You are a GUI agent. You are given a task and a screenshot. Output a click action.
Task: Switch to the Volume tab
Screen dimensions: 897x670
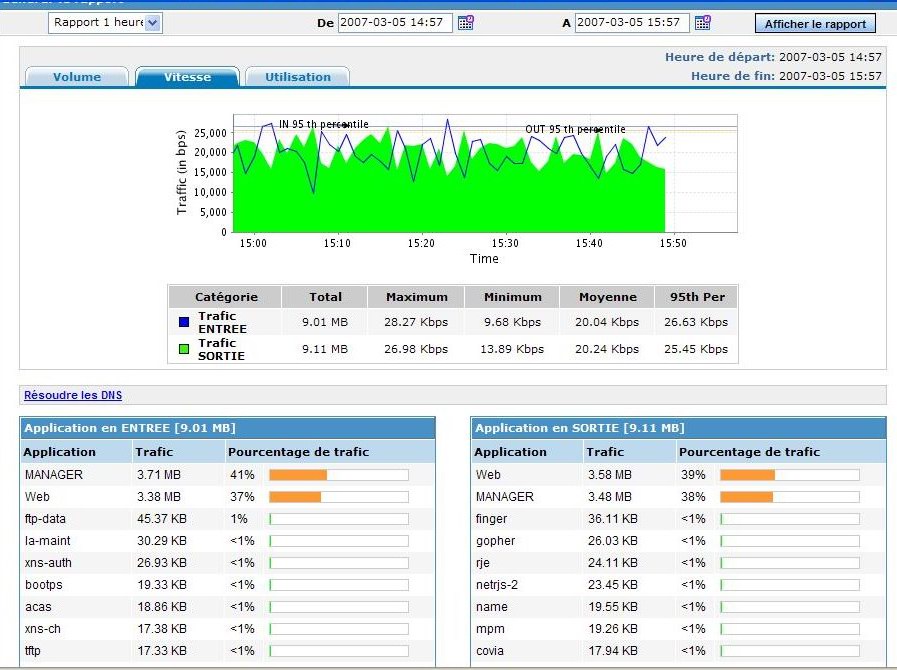[77, 77]
